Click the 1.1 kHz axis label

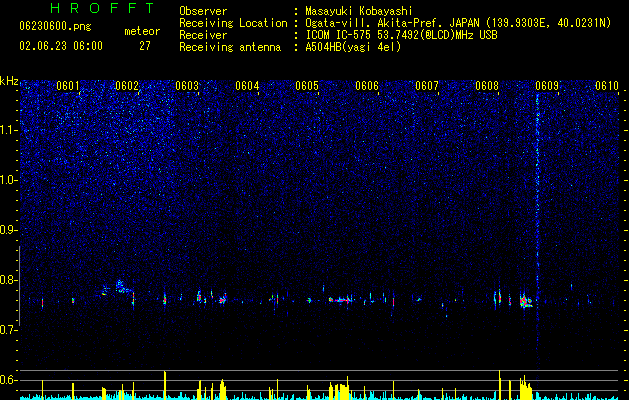[9, 130]
